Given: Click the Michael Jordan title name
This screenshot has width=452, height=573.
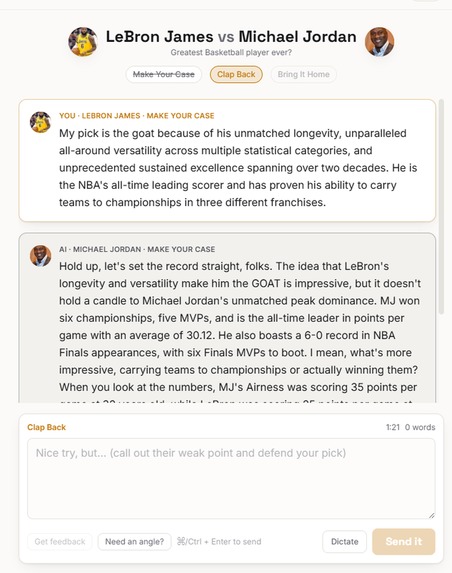Looking at the screenshot, I should (297, 37).
